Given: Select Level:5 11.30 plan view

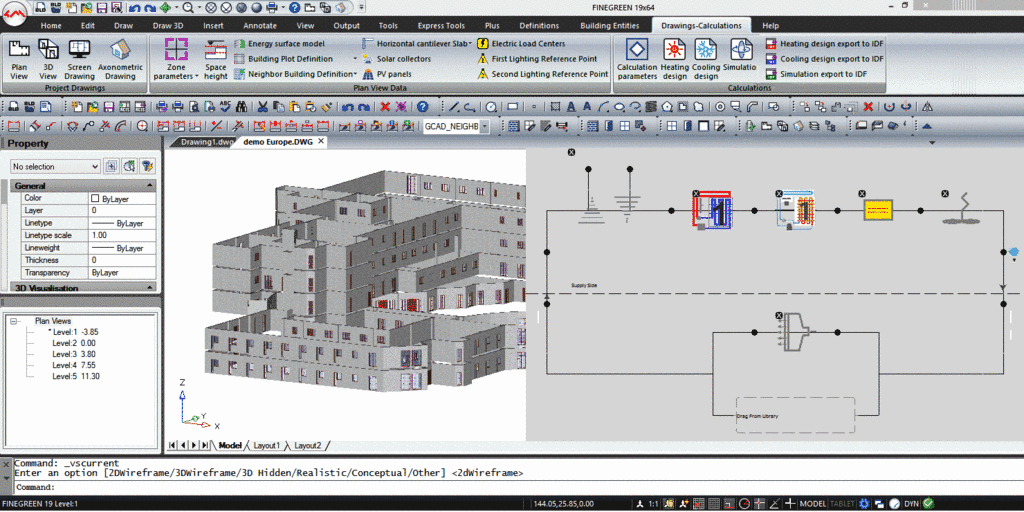Looking at the screenshot, I should pos(76,376).
